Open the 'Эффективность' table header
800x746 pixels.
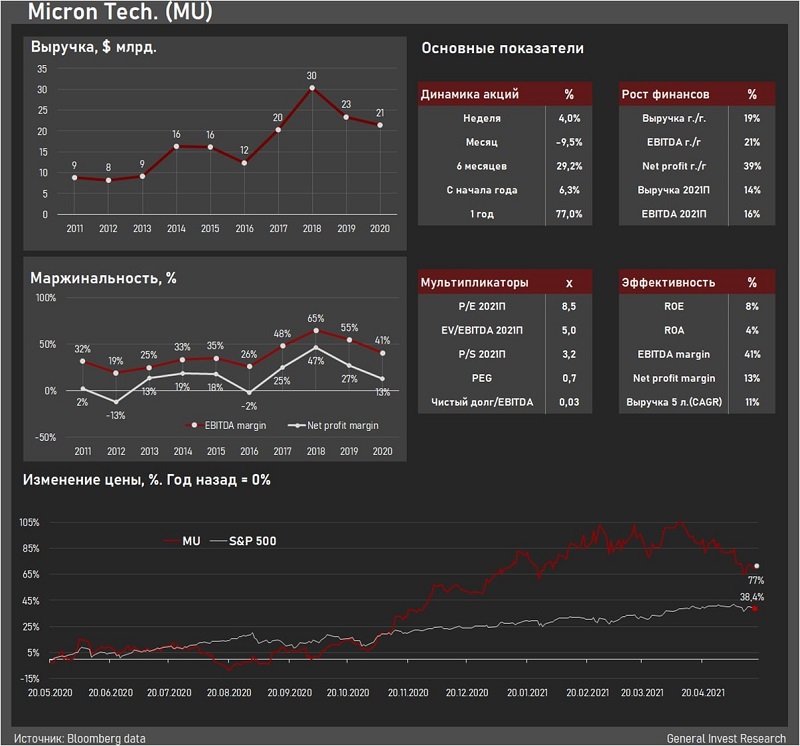click(x=668, y=282)
